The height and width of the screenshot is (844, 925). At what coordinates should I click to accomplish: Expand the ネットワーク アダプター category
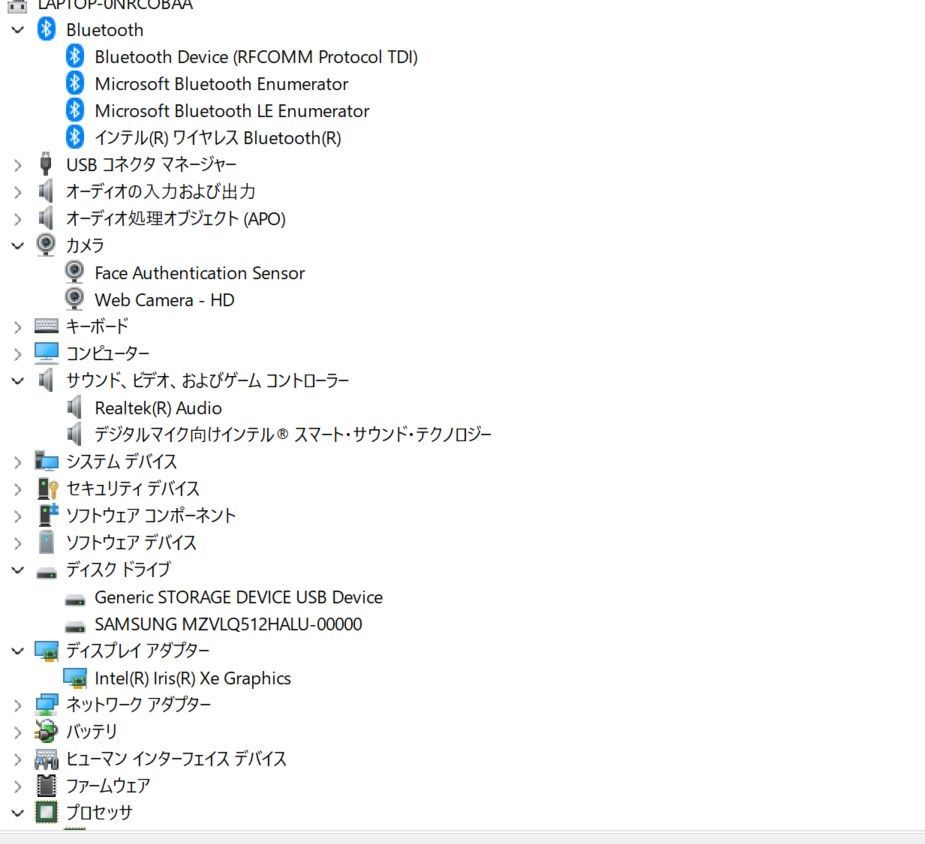17,705
